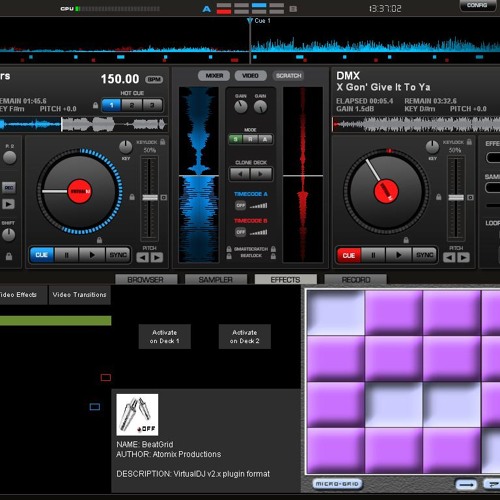Toggle the right SMARTSCRATCH lock
The width and height of the screenshot is (500, 500).
click(273, 249)
